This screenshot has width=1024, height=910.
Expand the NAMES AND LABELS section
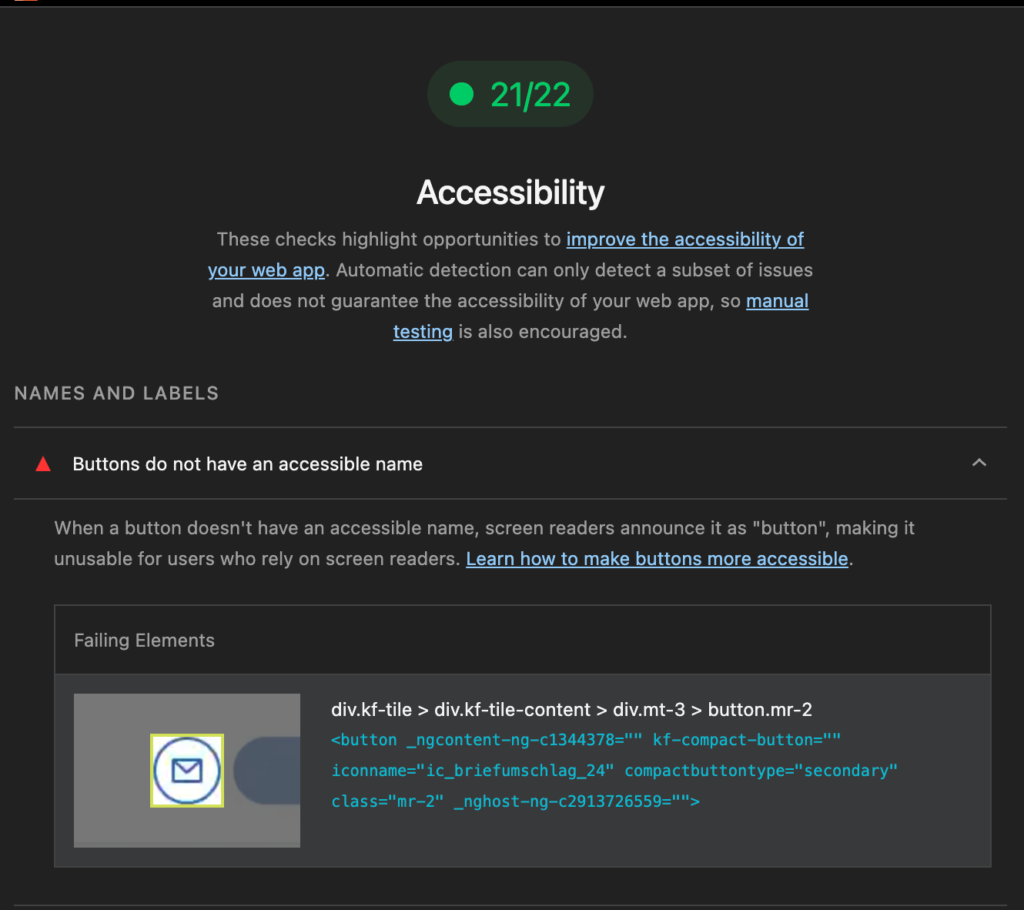click(x=116, y=393)
